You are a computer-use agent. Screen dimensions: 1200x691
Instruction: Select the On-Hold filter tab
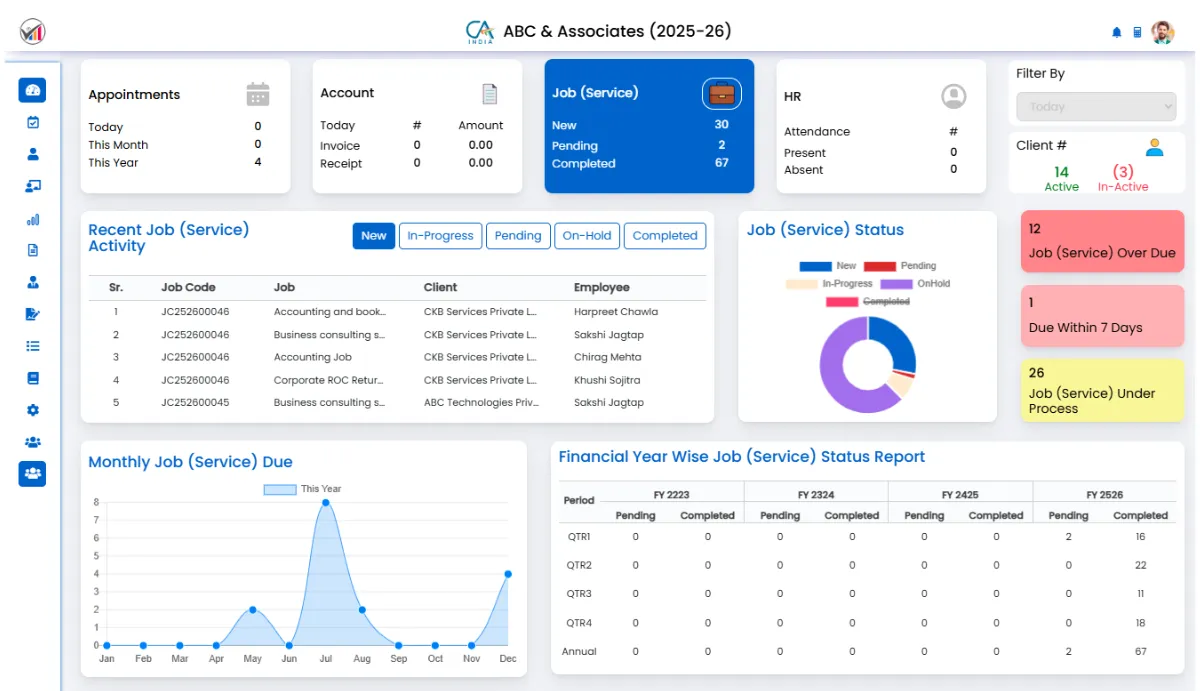point(587,236)
